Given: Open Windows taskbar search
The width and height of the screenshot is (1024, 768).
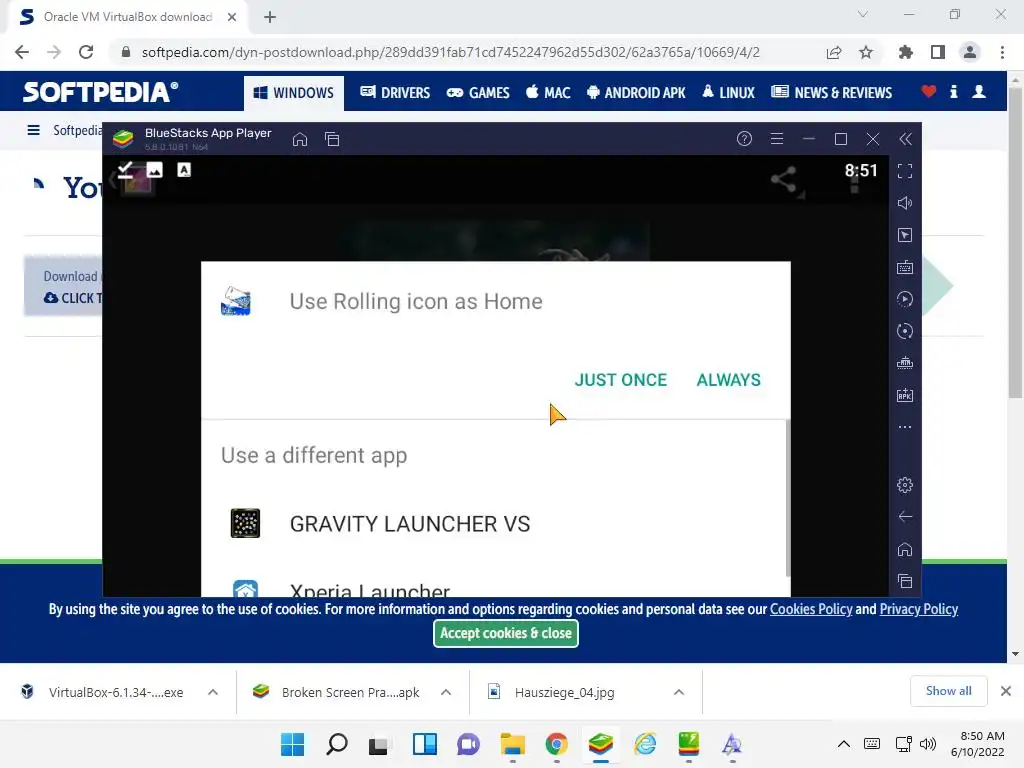Looking at the screenshot, I should (337, 744).
